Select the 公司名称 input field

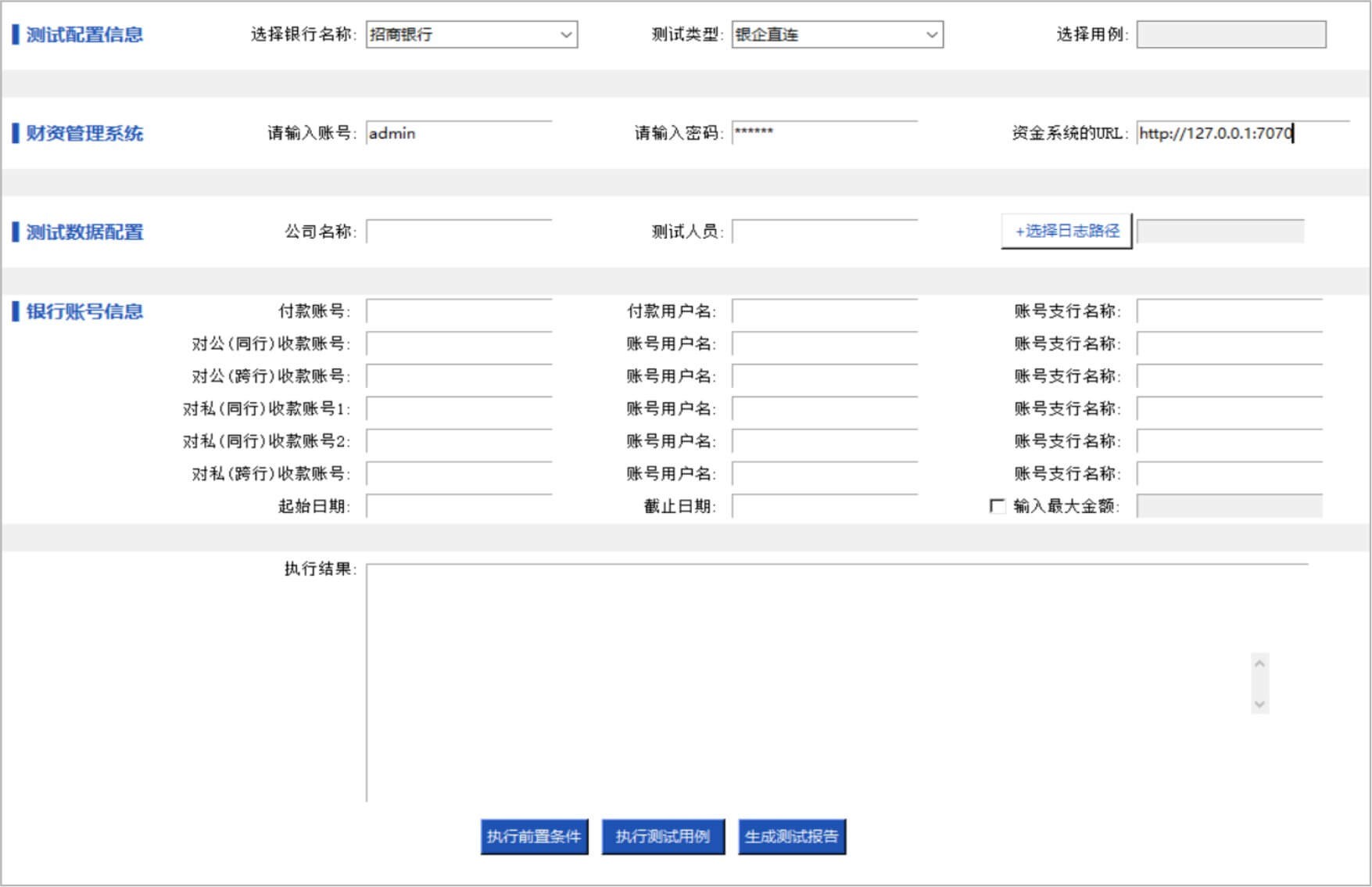point(459,232)
